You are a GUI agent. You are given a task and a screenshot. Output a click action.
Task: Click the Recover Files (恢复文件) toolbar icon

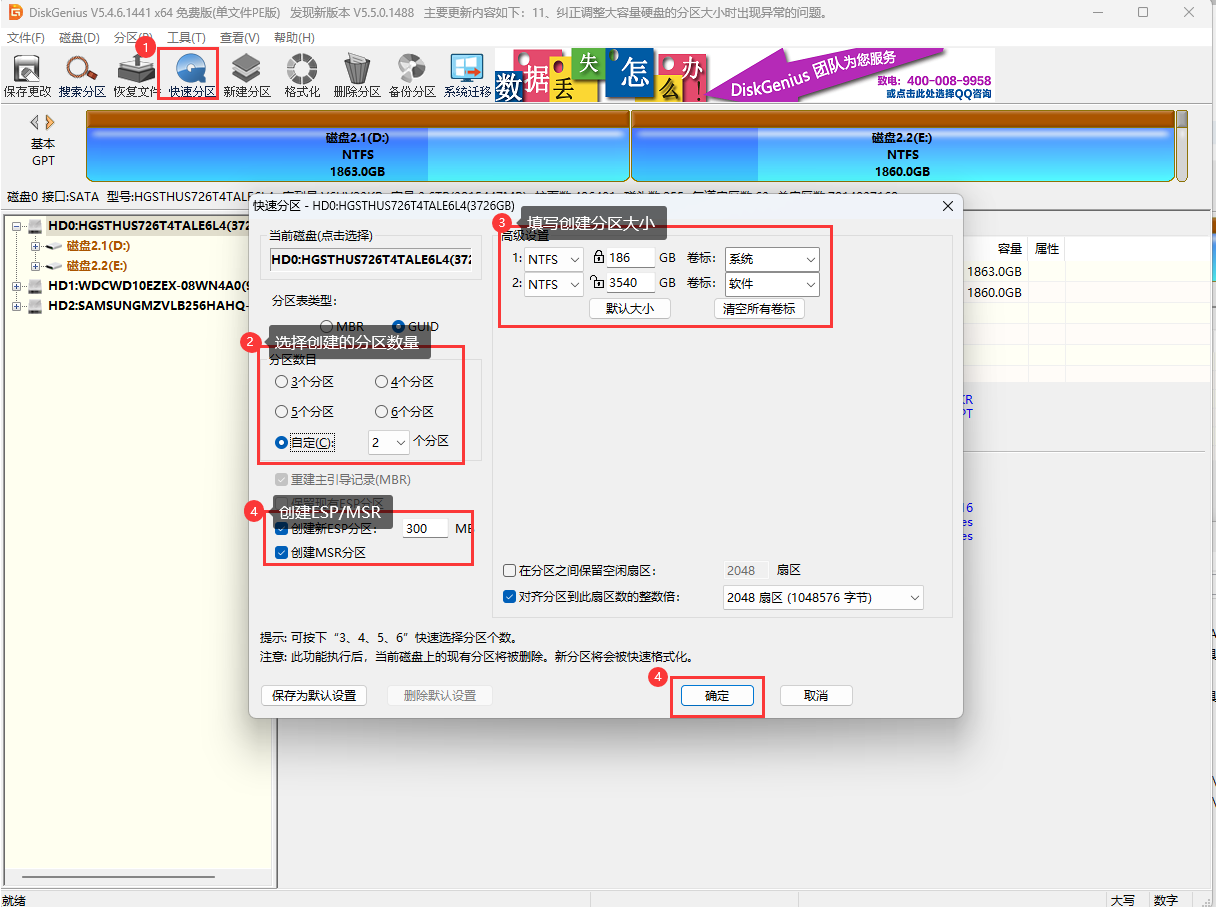[136, 76]
